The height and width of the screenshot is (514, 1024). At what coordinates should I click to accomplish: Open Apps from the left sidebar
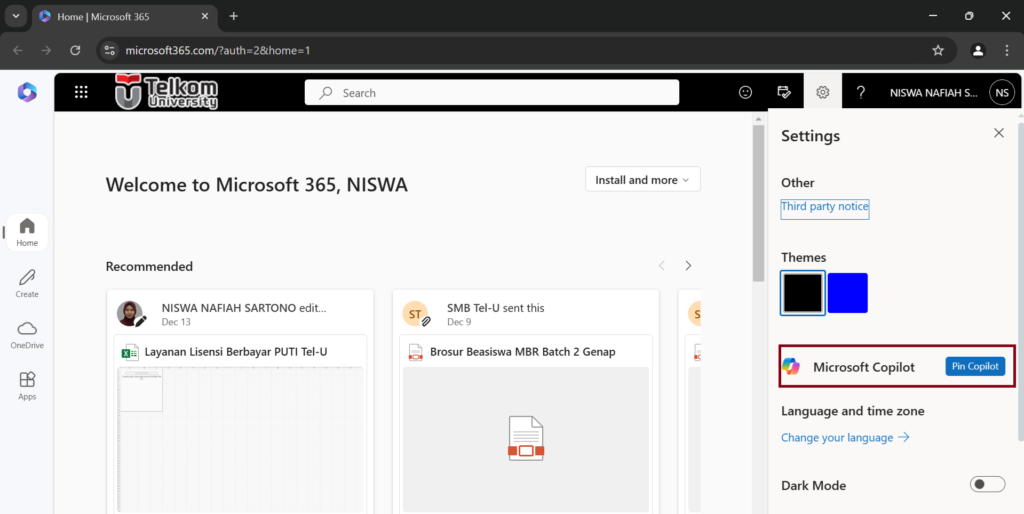pos(27,386)
